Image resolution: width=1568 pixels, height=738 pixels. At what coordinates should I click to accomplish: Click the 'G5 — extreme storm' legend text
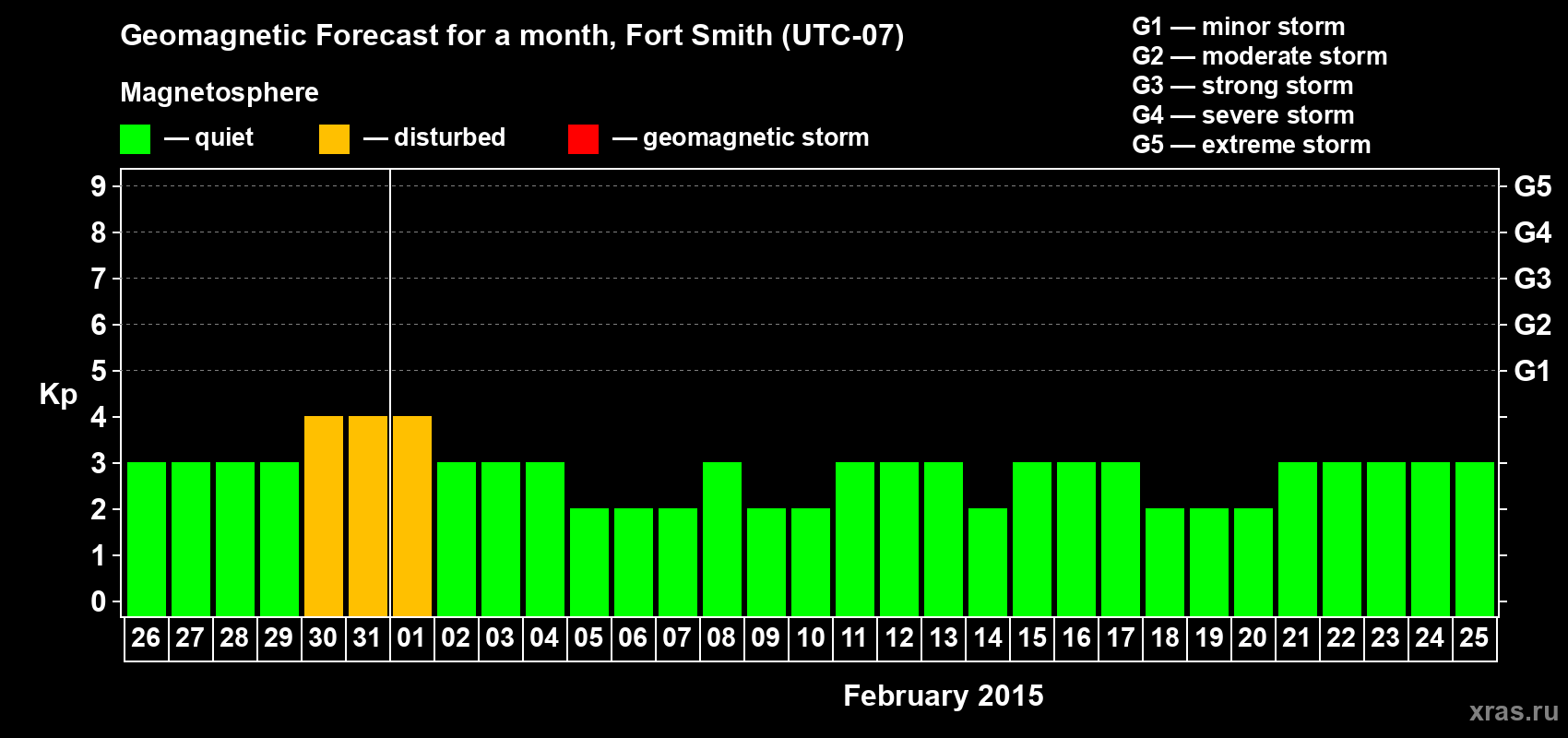pos(1252,145)
